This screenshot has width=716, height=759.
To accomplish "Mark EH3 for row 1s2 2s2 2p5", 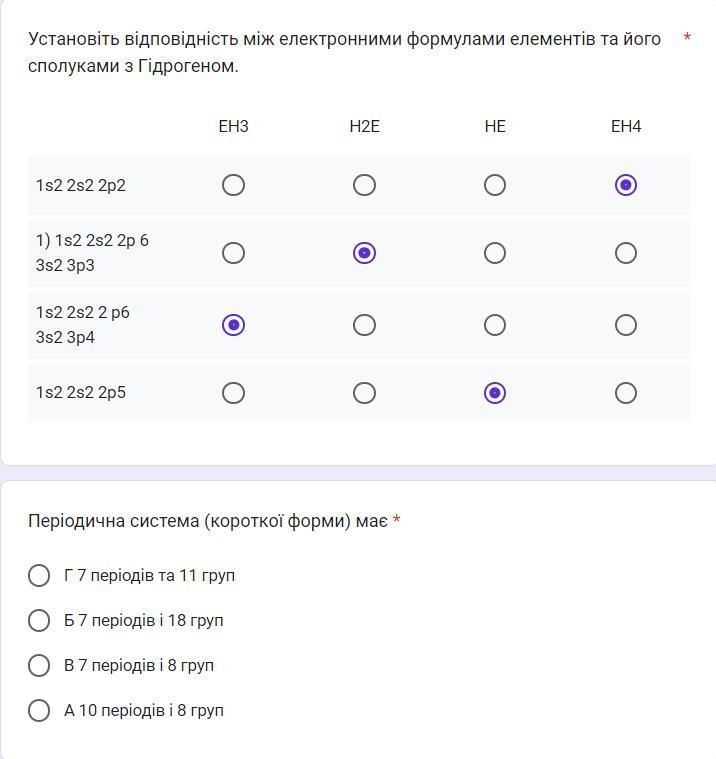I will pos(233,393).
